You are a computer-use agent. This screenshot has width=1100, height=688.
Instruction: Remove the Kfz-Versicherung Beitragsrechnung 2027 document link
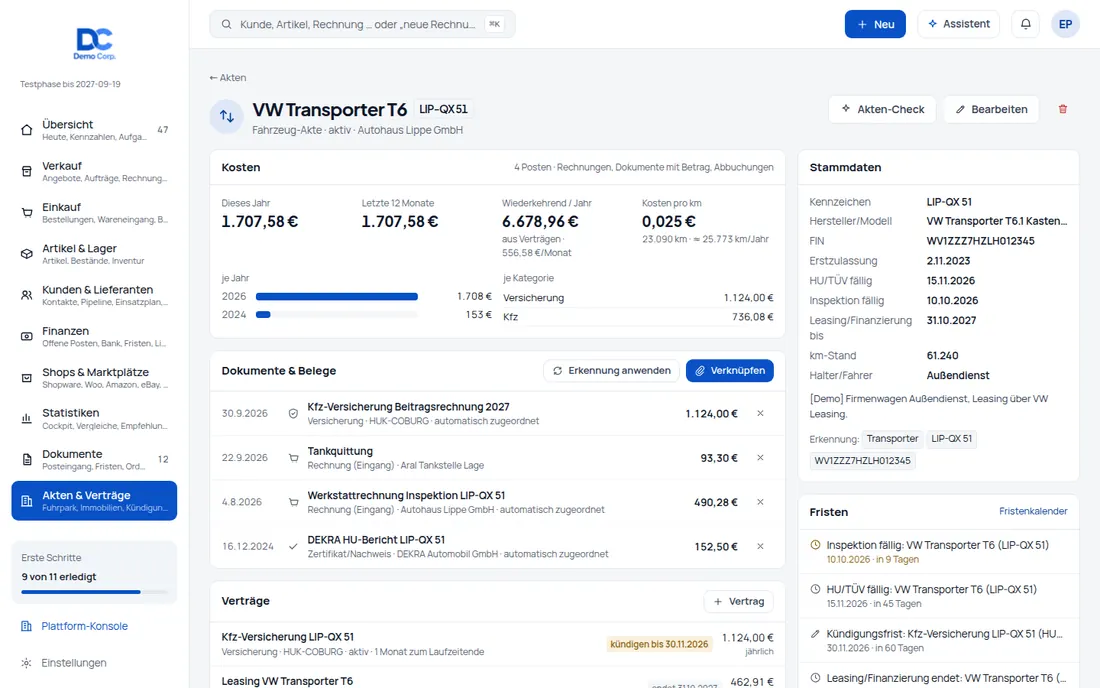point(760,414)
